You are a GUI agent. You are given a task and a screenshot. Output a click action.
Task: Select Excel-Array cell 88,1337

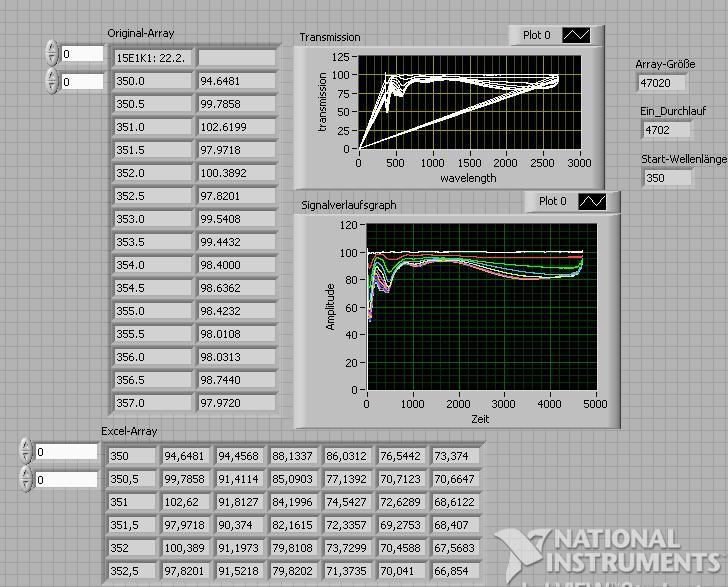[292, 456]
